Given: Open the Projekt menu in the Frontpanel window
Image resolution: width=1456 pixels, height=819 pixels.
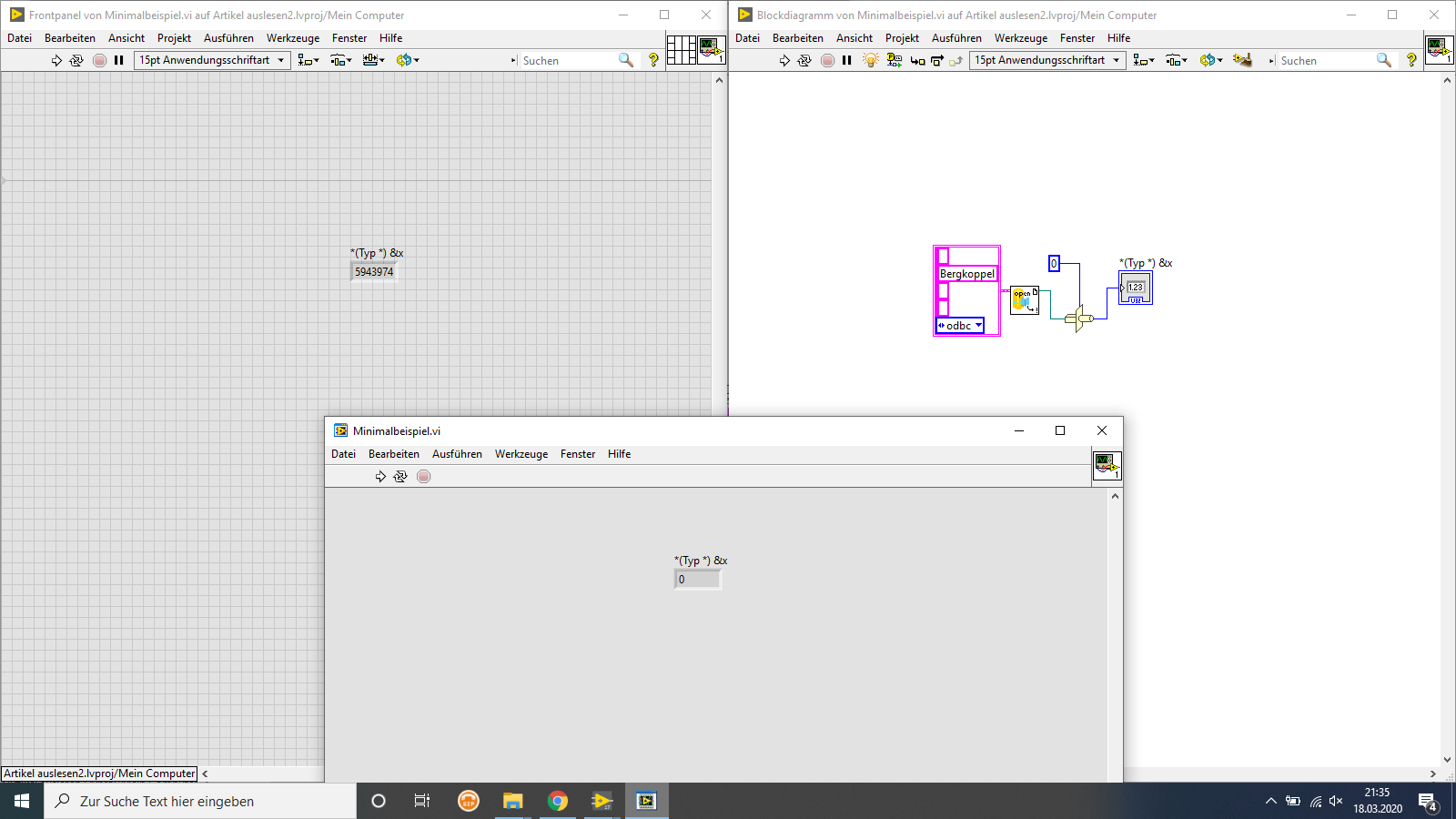Looking at the screenshot, I should [174, 38].
